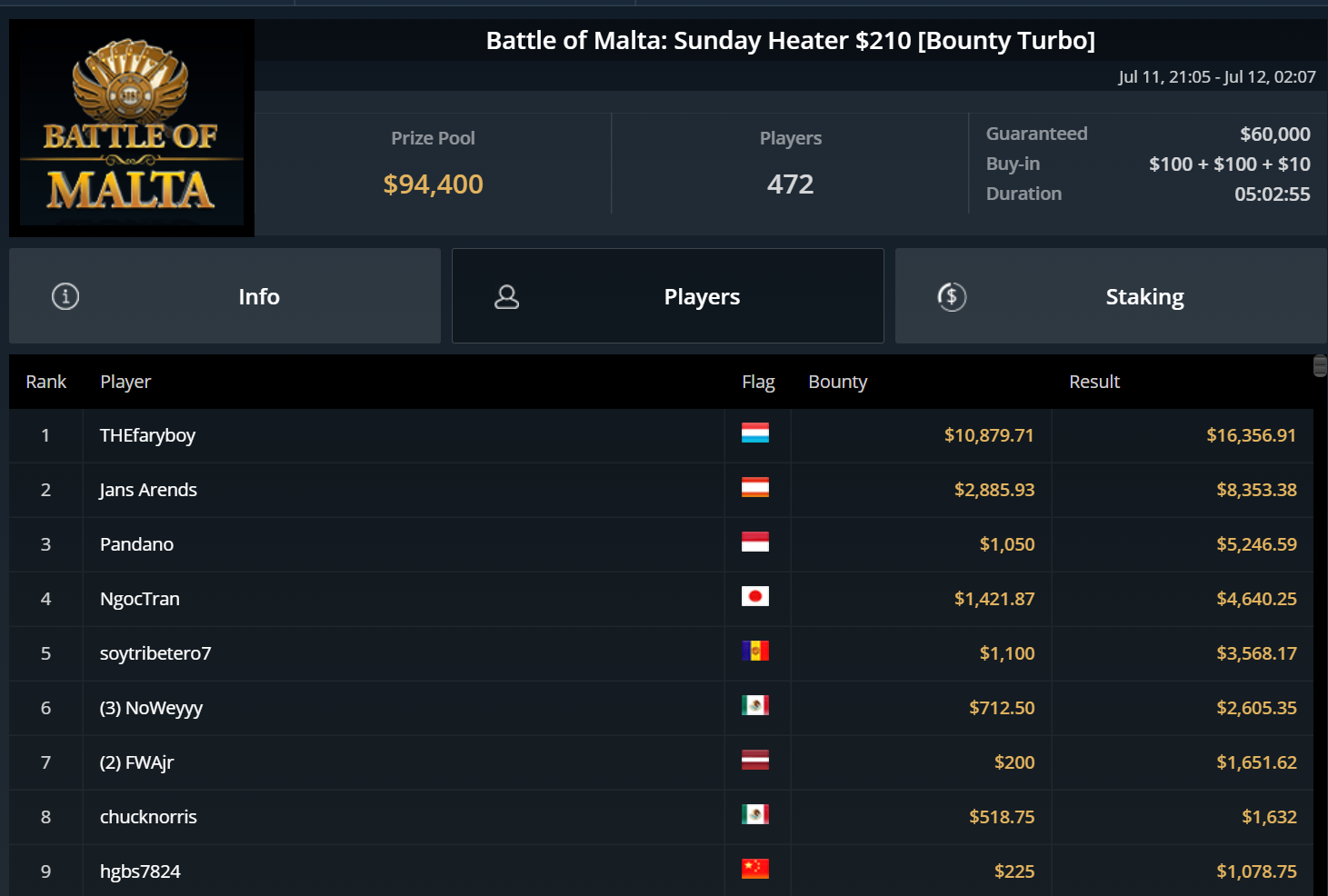
Task: Select player THEfaryboy in the list
Action: point(147,435)
